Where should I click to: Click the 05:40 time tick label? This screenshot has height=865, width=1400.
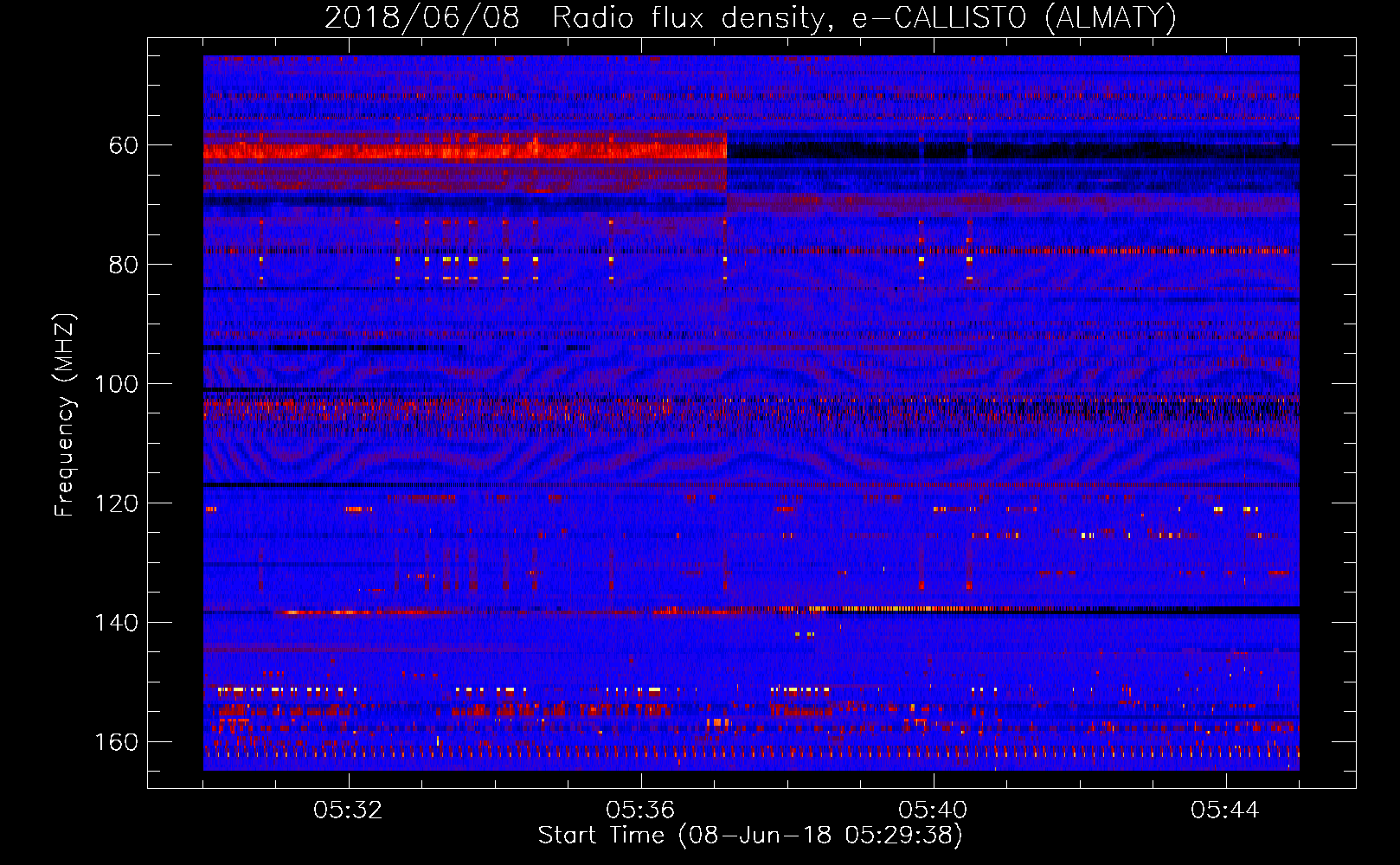933,811
